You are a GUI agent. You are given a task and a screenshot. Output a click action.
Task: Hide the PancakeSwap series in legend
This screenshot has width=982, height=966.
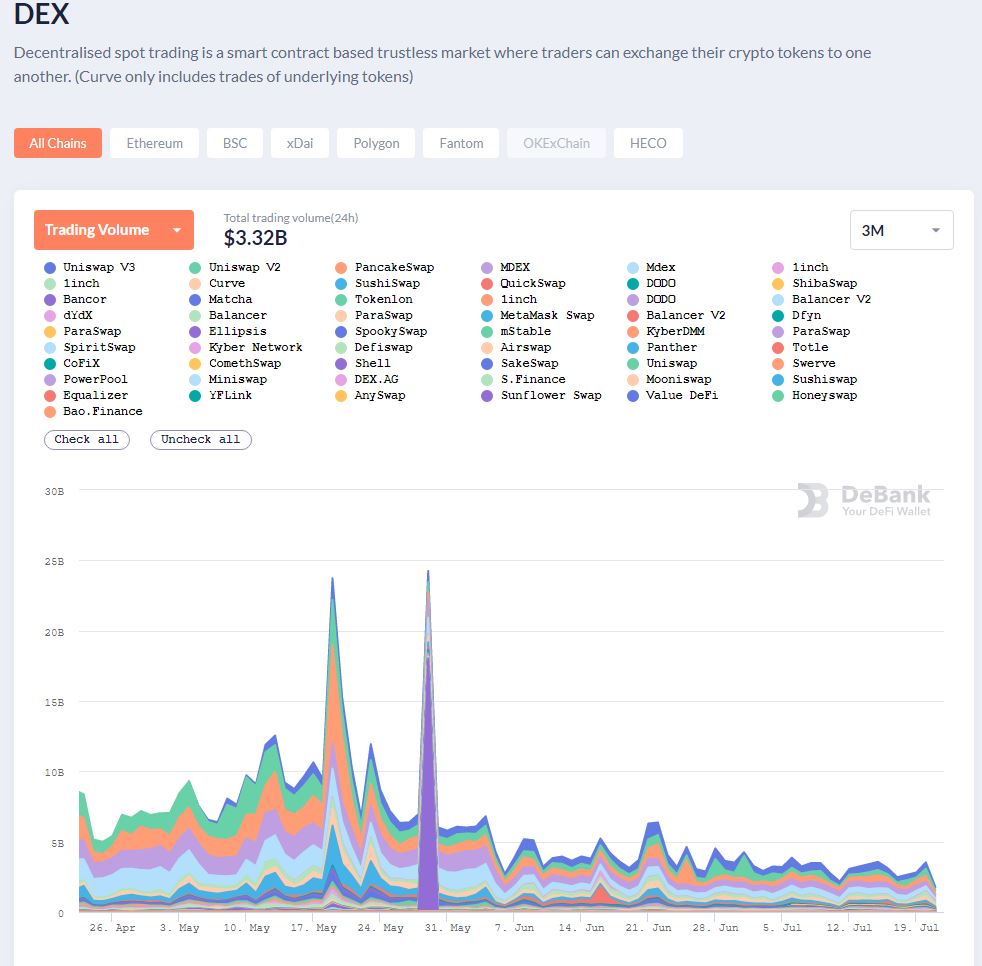click(385, 267)
